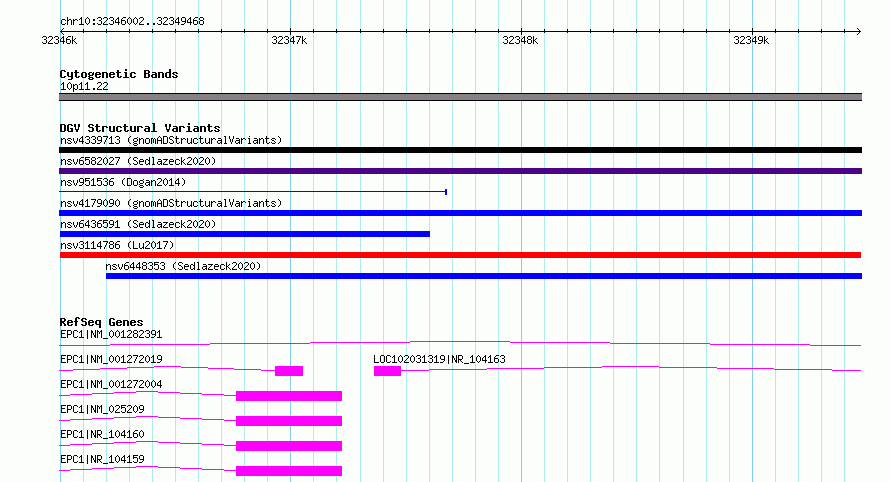This screenshot has height=482, width=890.
Task: Click the small exon box of EPC1|NM_001272019
Action: pyautogui.click(x=289, y=371)
